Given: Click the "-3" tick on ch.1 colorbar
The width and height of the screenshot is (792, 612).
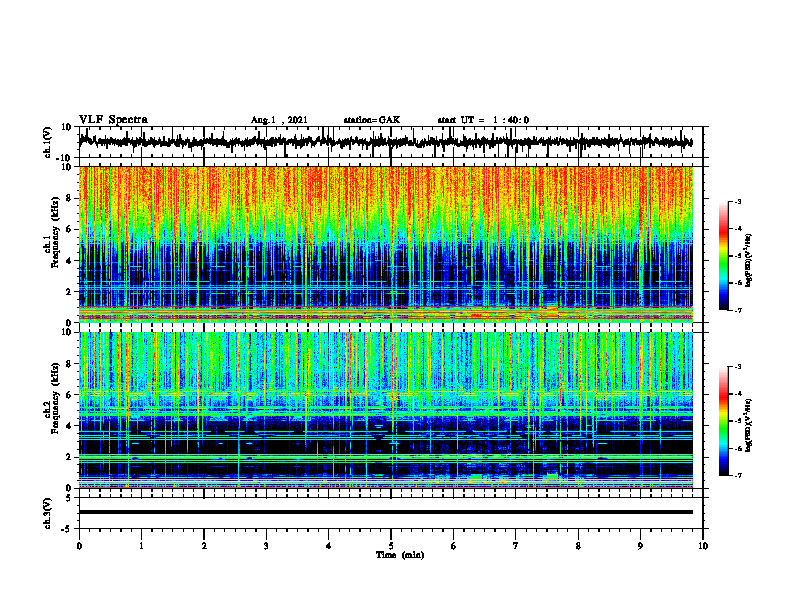Looking at the screenshot, I should click(738, 202).
